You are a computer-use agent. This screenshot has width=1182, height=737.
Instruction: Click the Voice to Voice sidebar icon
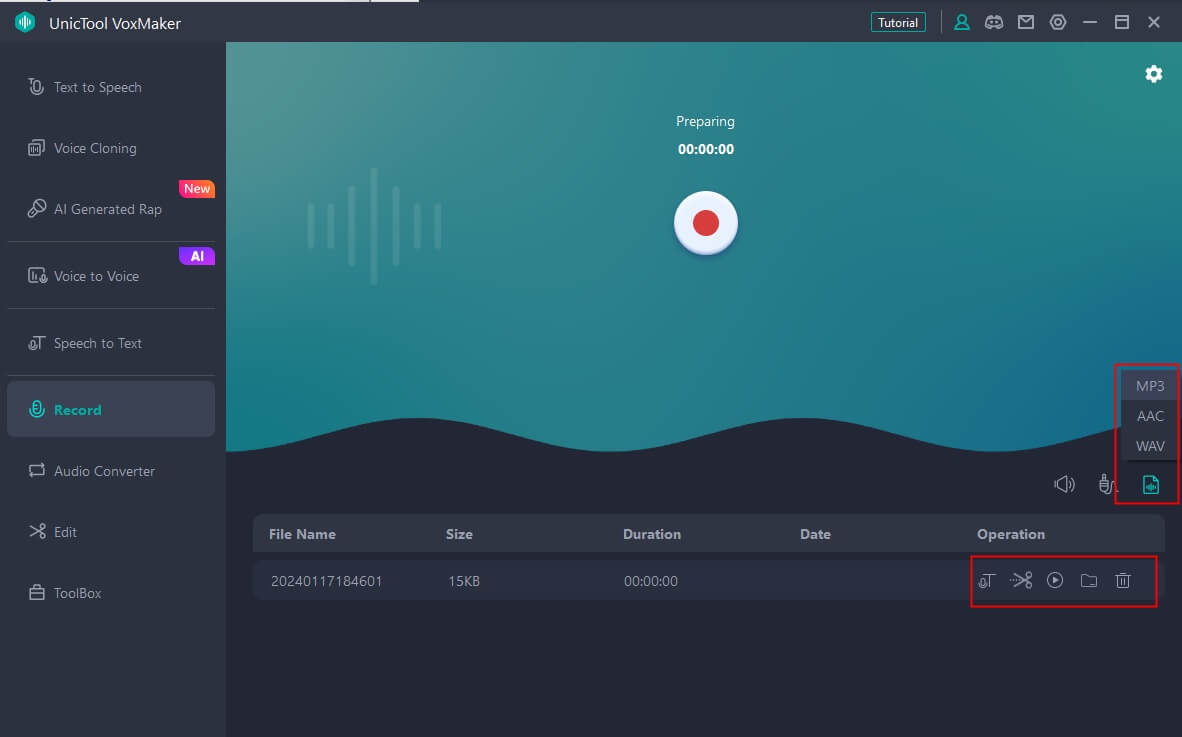tap(37, 276)
